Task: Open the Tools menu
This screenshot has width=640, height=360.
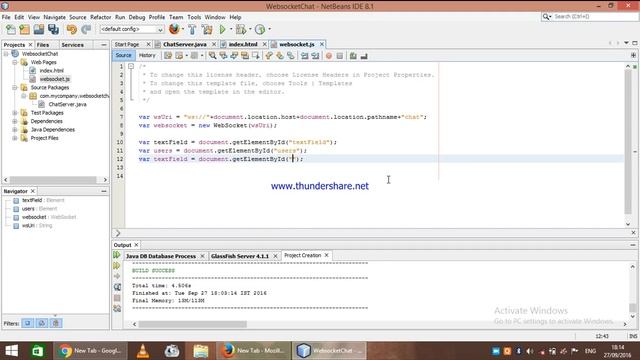Action: tap(194, 17)
